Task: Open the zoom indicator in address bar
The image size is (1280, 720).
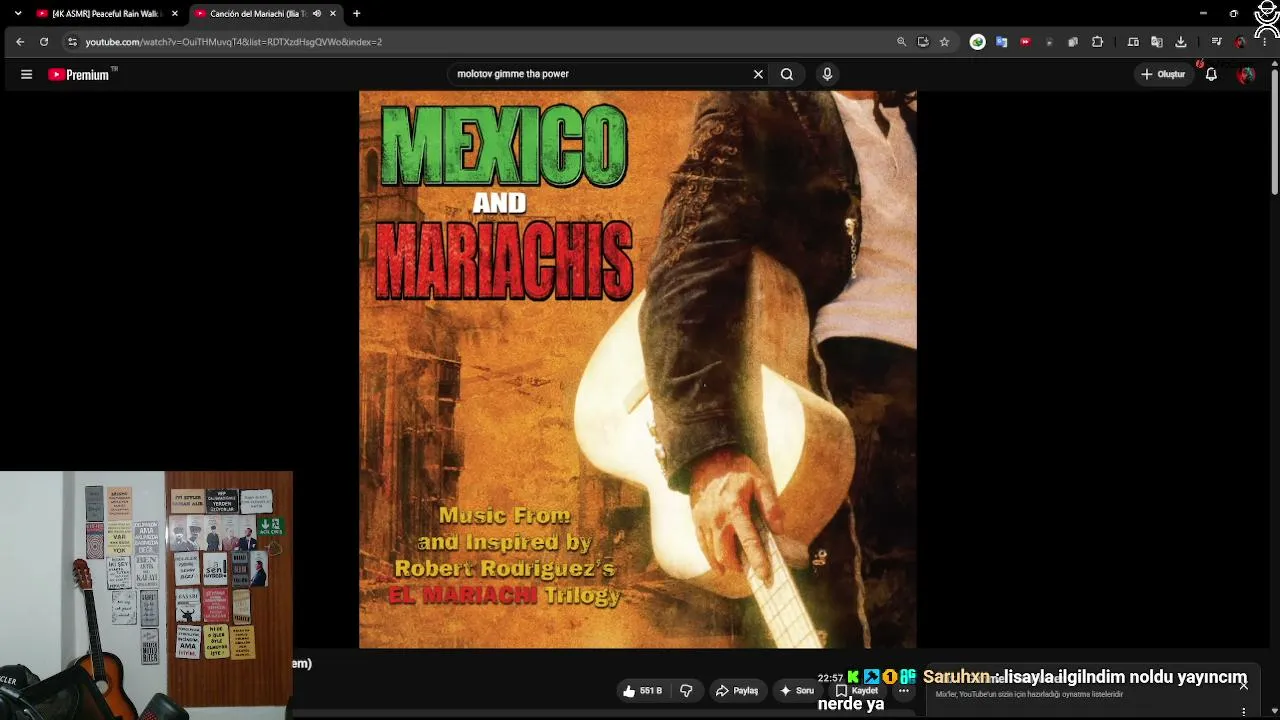Action: (901, 42)
